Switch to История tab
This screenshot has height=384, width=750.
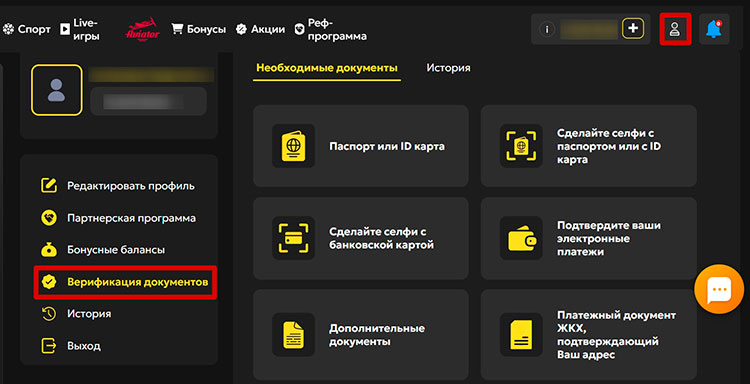[x=448, y=68]
